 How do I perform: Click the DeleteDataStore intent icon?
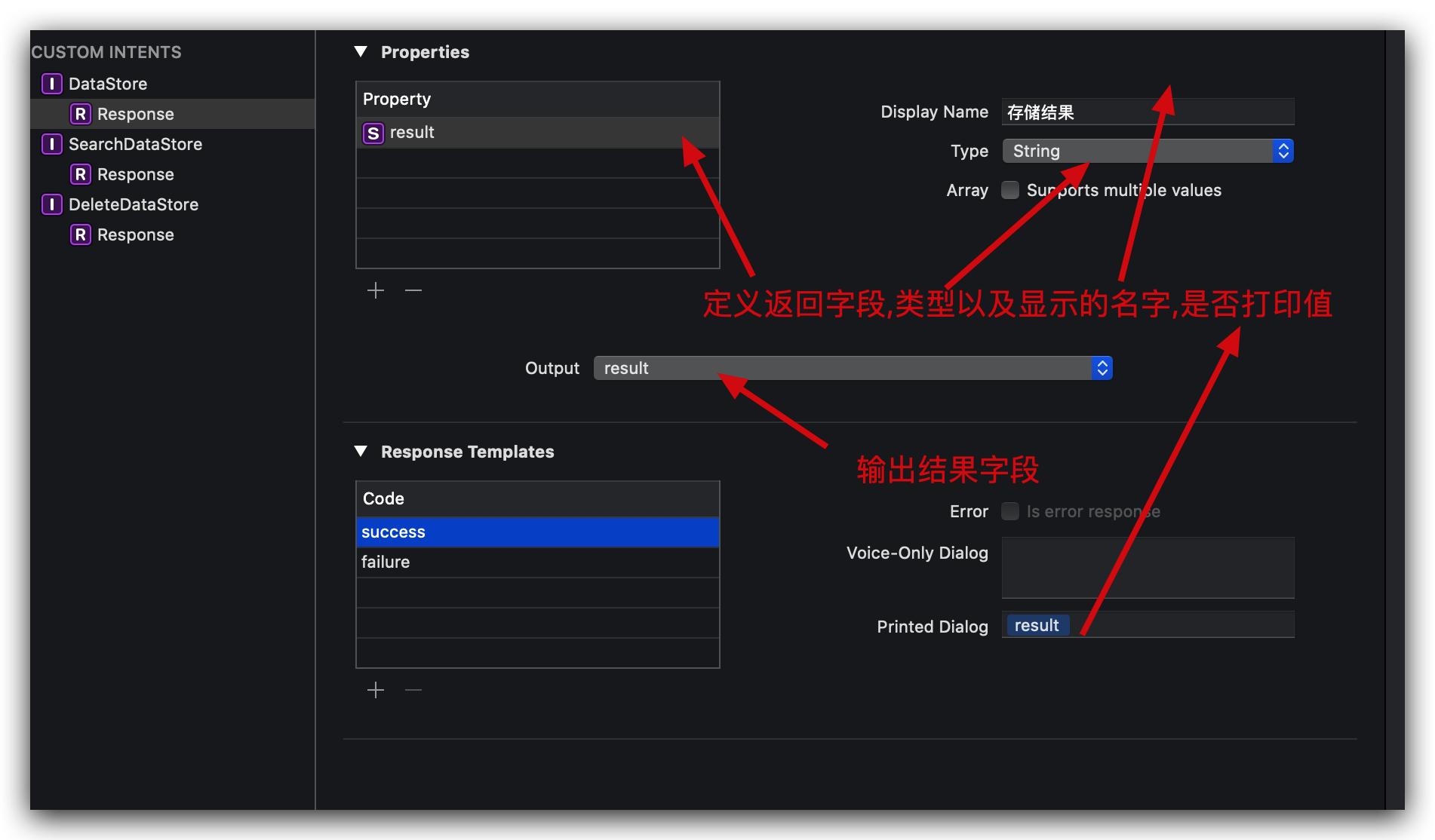51,204
